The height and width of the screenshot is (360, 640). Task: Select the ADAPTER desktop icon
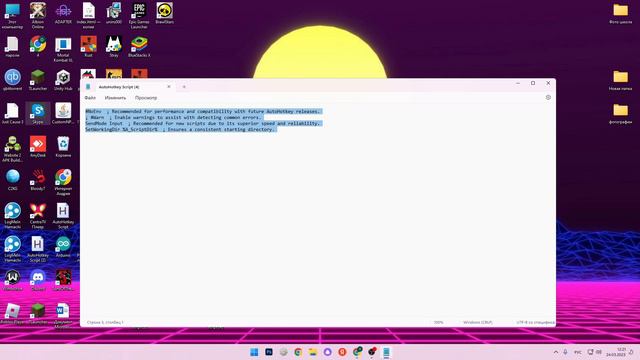(63, 13)
